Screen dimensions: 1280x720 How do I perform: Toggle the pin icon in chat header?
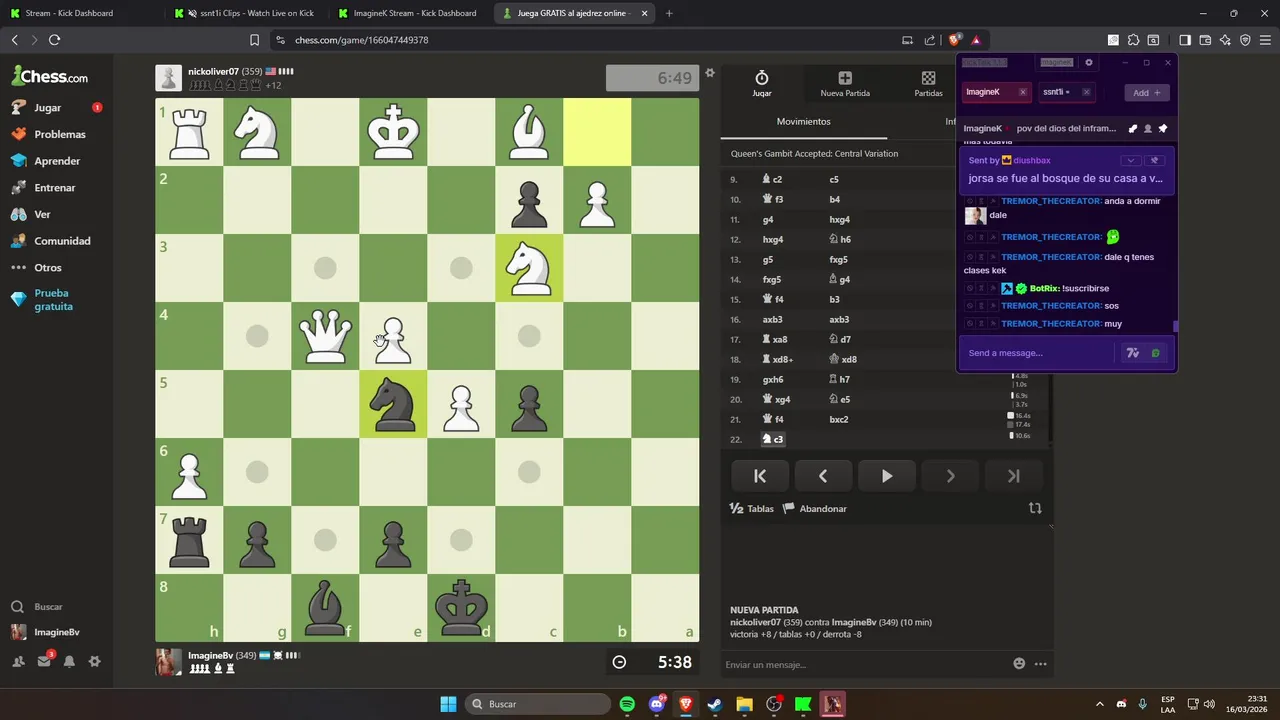pos(1162,128)
